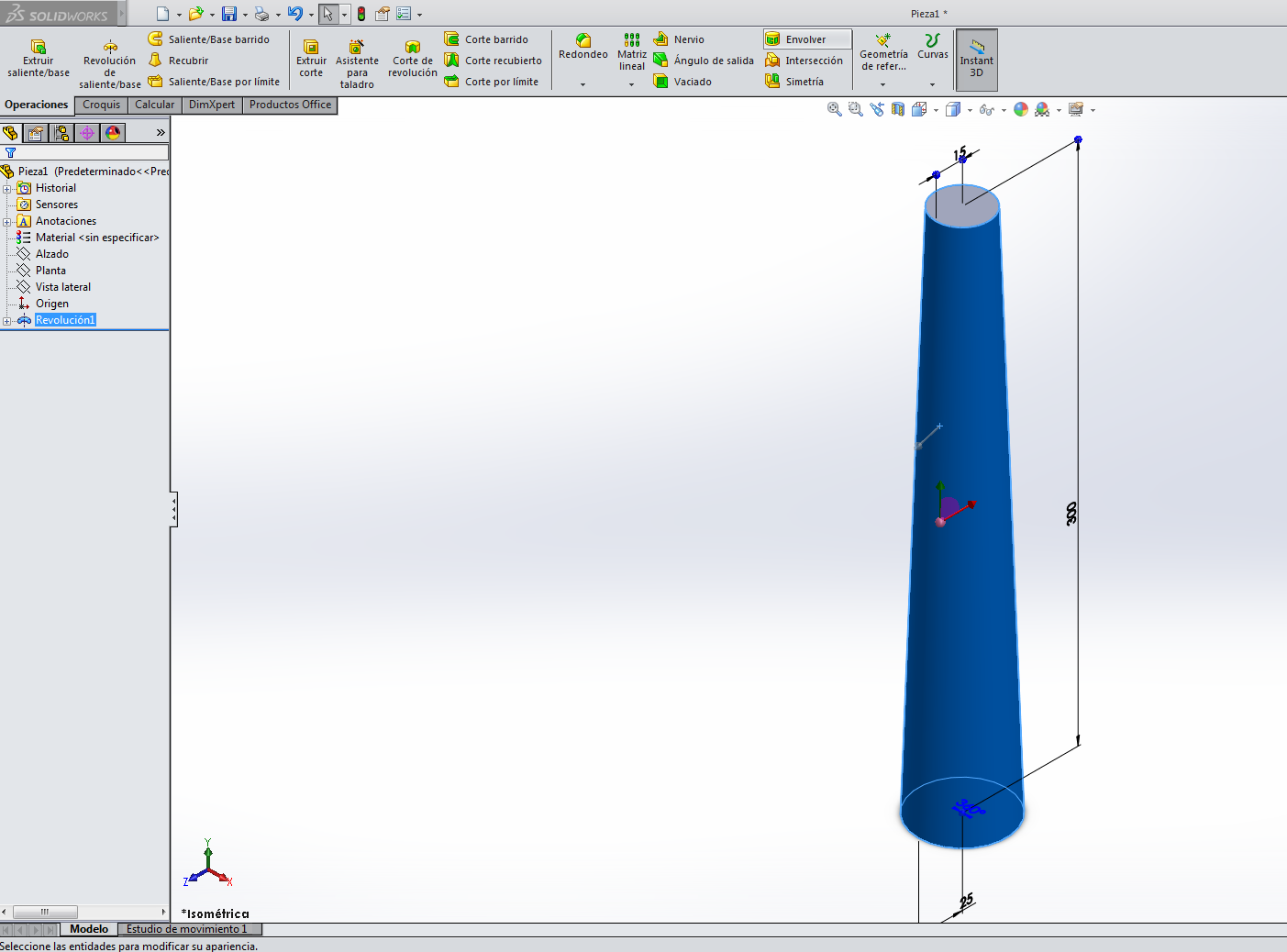Click the New document icon
The image size is (1287, 952).
click(x=162, y=14)
